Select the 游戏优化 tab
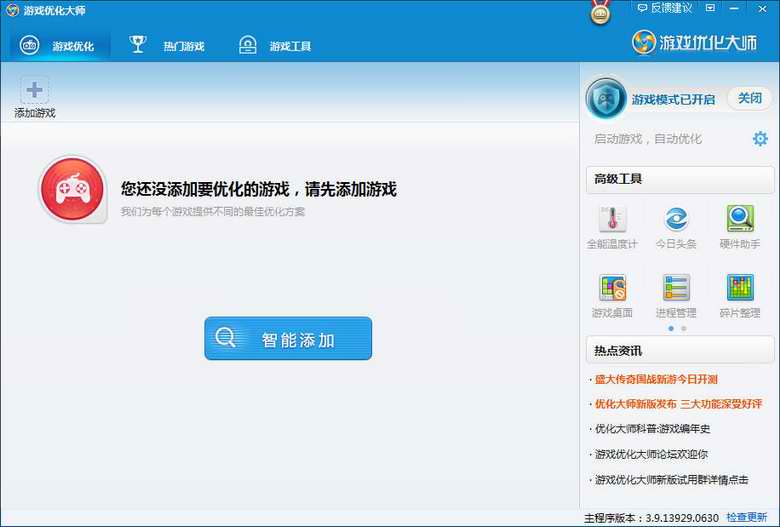The height and width of the screenshot is (527, 780). 57,45
